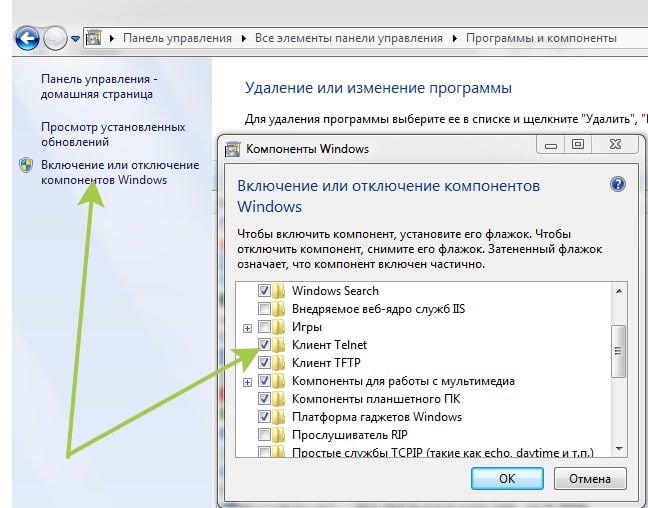Open Панель управления breadcrumb
Viewport: 648px width, 508px height.
pos(177,38)
